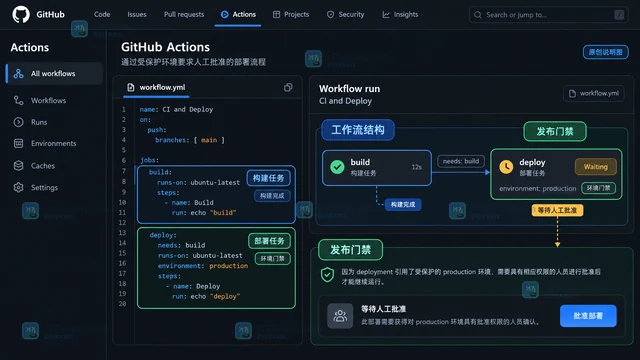Screen dimensions: 640x360
Task: Copy the workflow.yml code
Action: 288,87
